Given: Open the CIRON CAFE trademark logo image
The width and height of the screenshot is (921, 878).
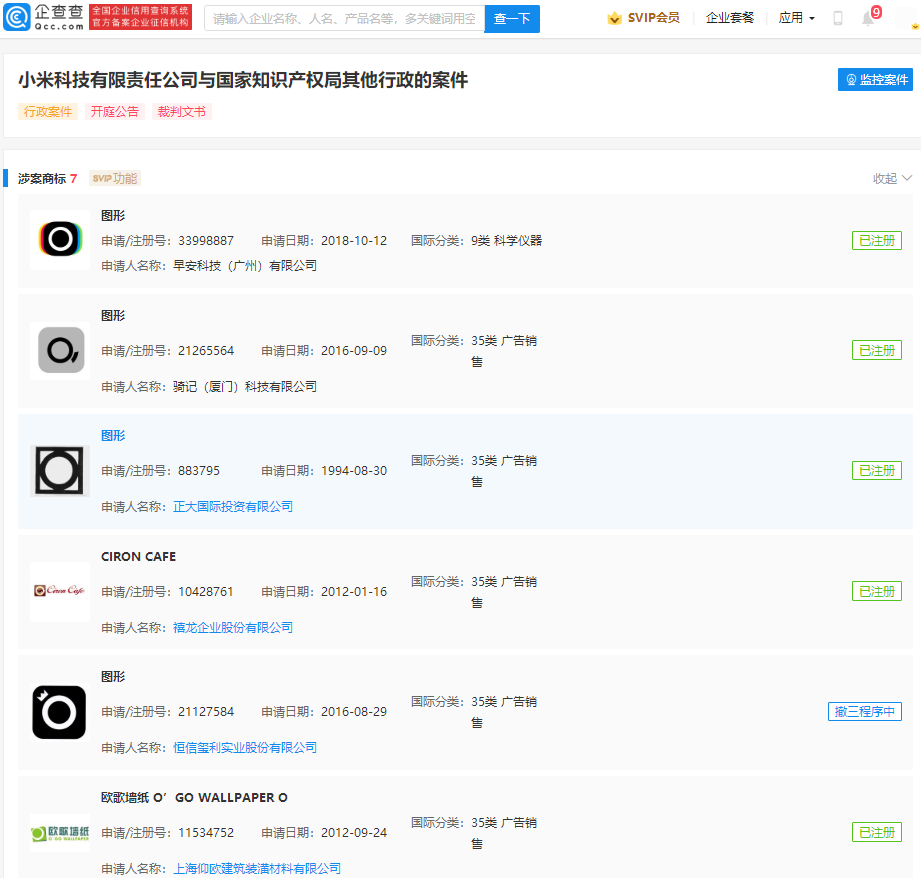Looking at the screenshot, I should [x=59, y=591].
